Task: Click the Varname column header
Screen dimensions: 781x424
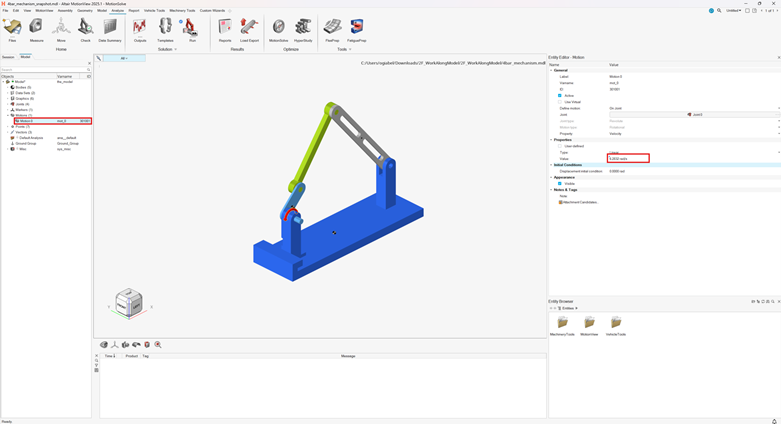Action: pos(64,77)
